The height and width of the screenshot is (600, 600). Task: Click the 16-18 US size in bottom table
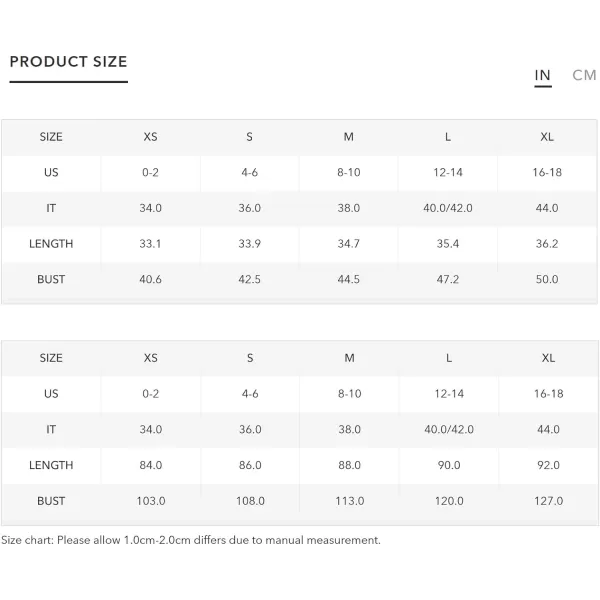coord(548,393)
